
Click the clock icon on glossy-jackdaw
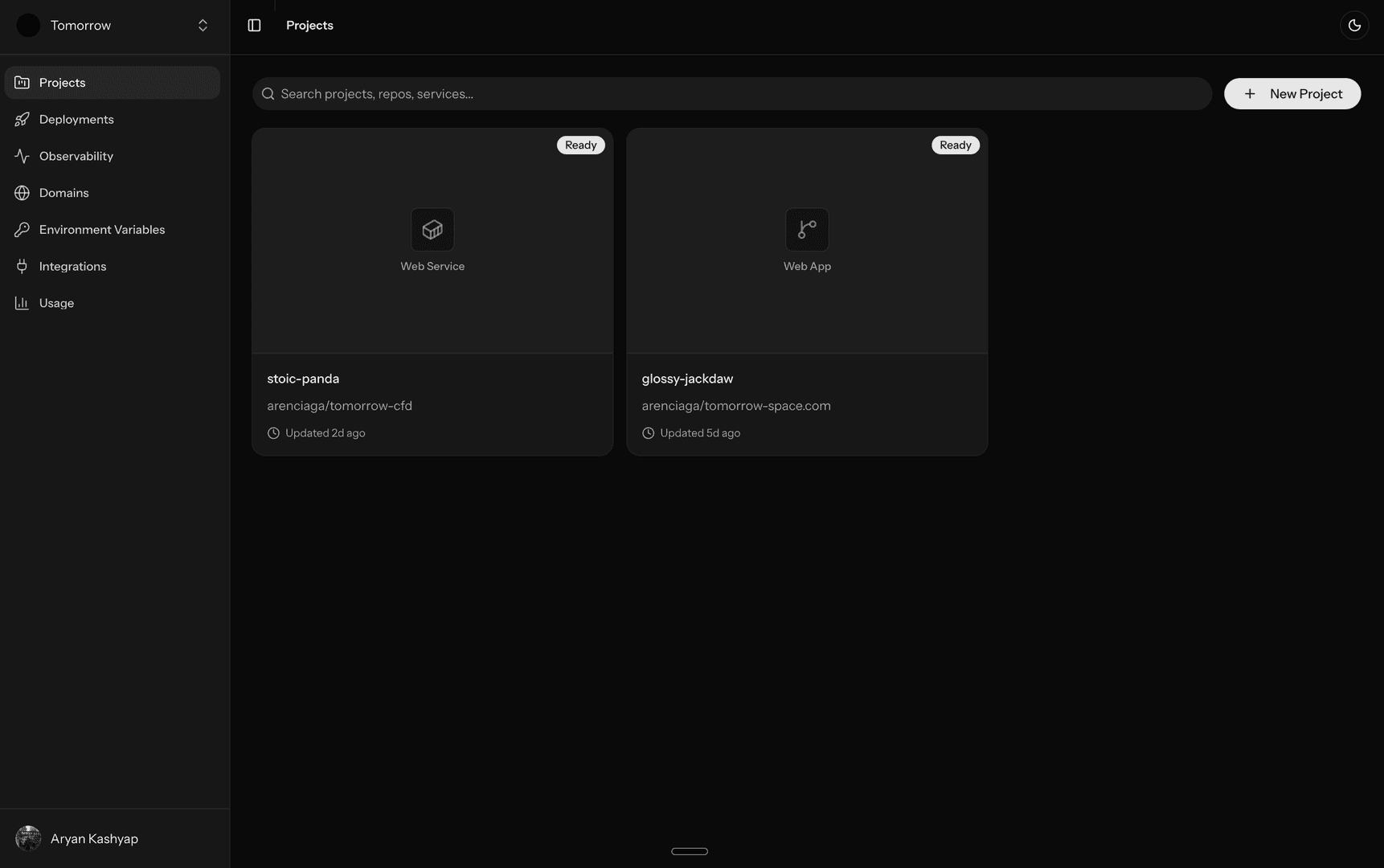[x=649, y=433]
